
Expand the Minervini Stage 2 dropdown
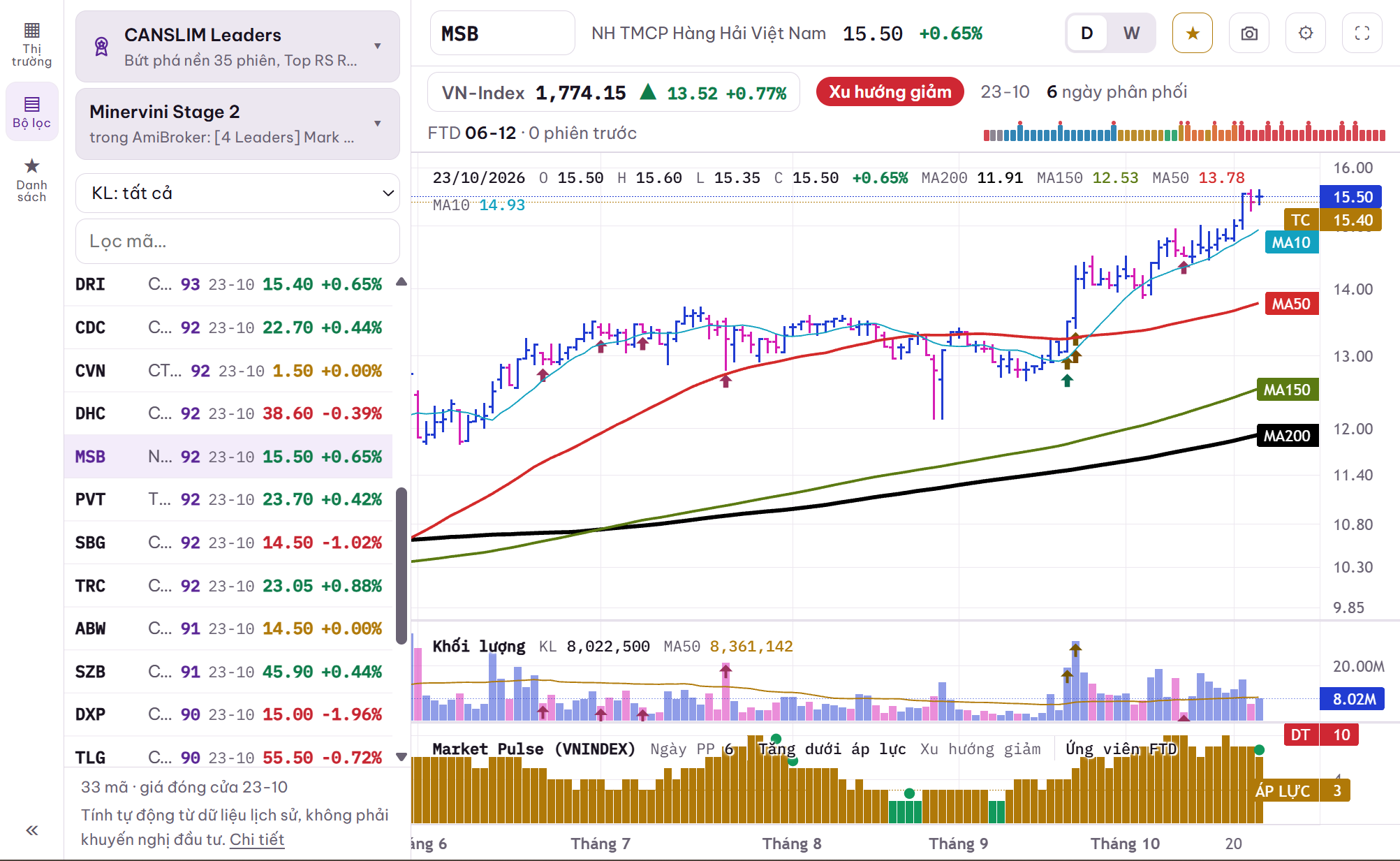click(x=237, y=124)
